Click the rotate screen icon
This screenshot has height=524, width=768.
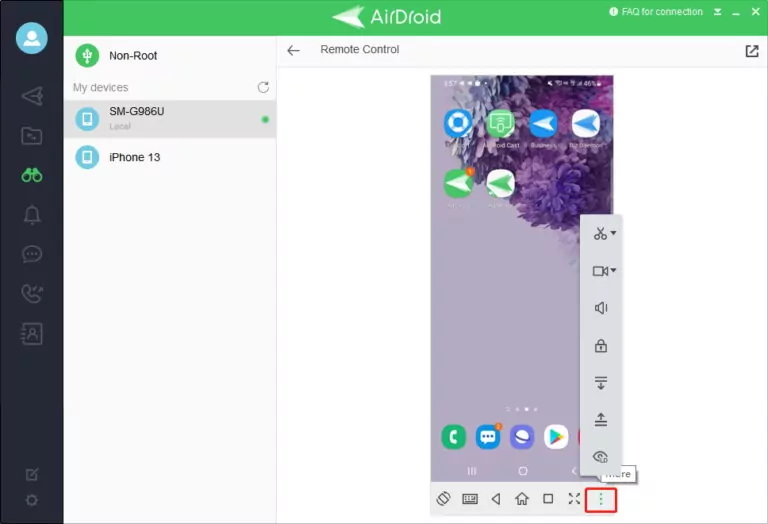click(x=444, y=498)
